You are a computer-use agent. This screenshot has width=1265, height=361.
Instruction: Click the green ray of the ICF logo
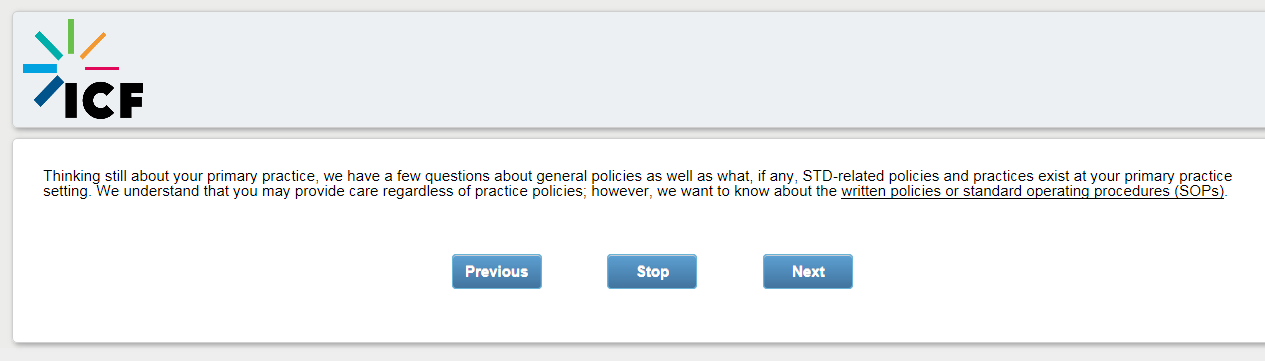[70, 36]
